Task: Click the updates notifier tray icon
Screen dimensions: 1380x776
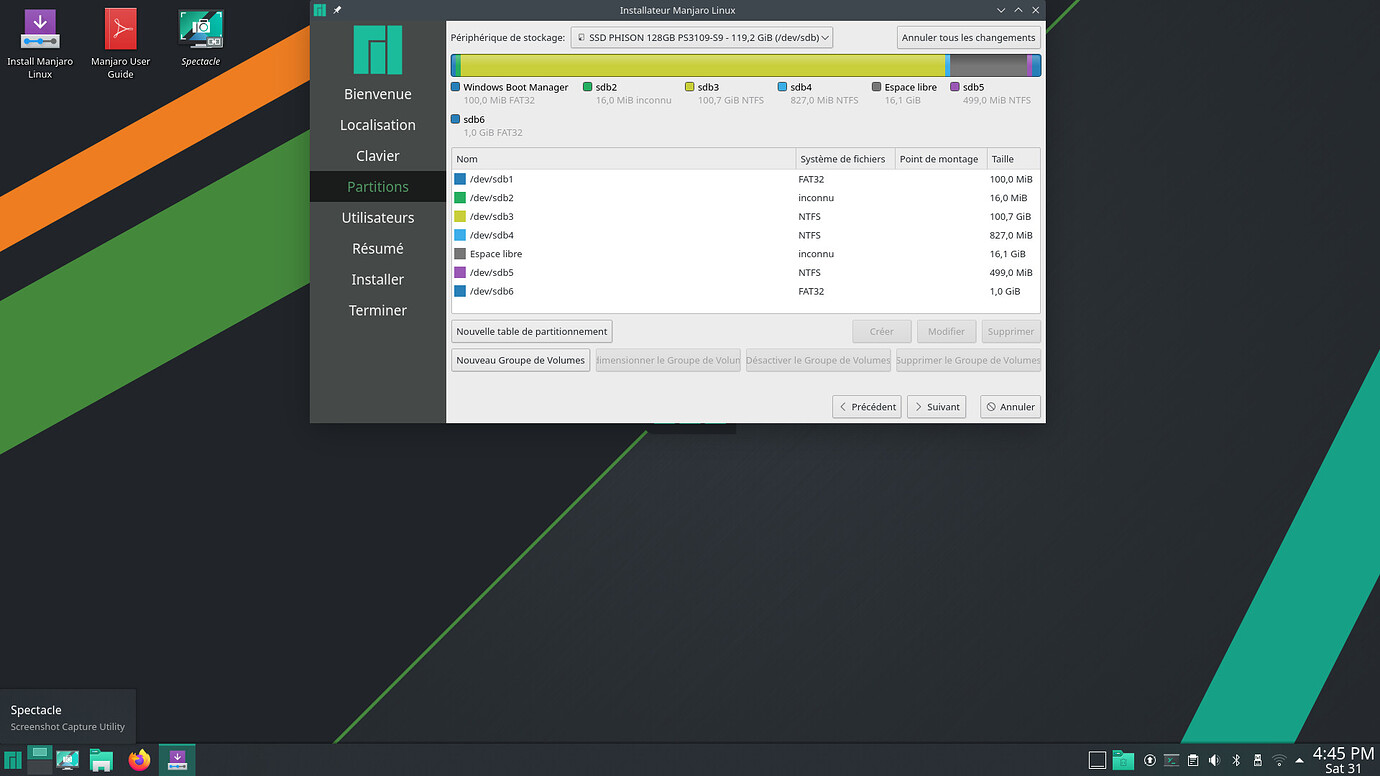Action: coord(1150,761)
